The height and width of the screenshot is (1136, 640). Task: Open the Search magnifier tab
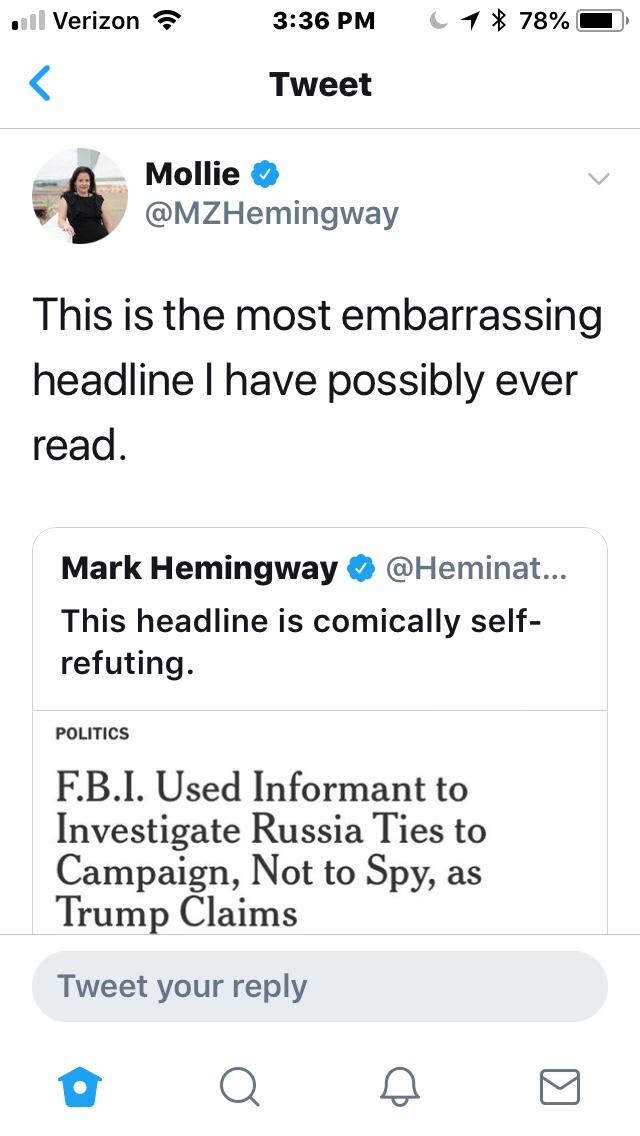pyautogui.click(x=239, y=1086)
